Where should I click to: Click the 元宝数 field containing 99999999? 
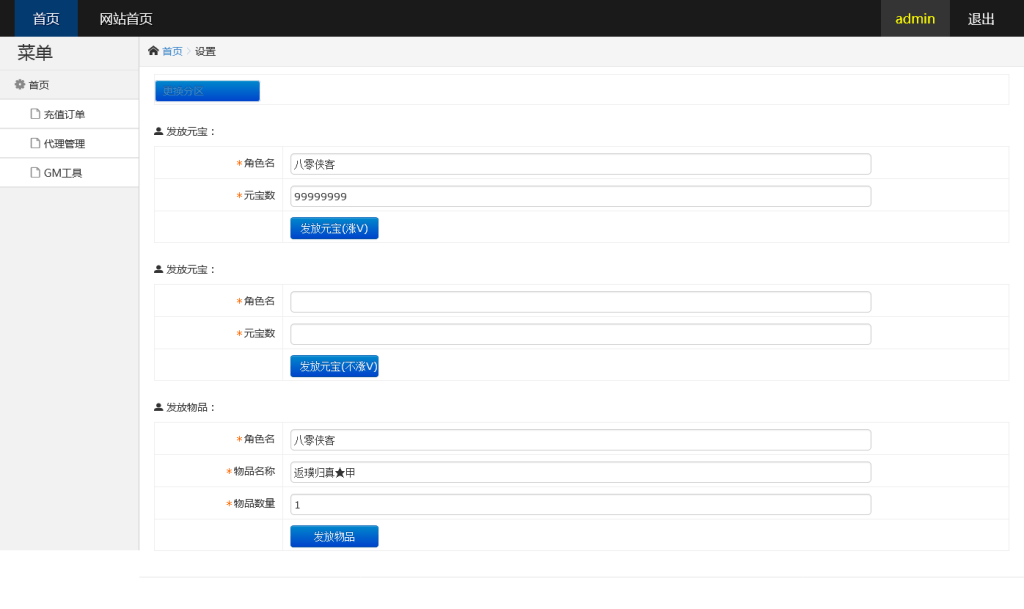tap(580, 196)
